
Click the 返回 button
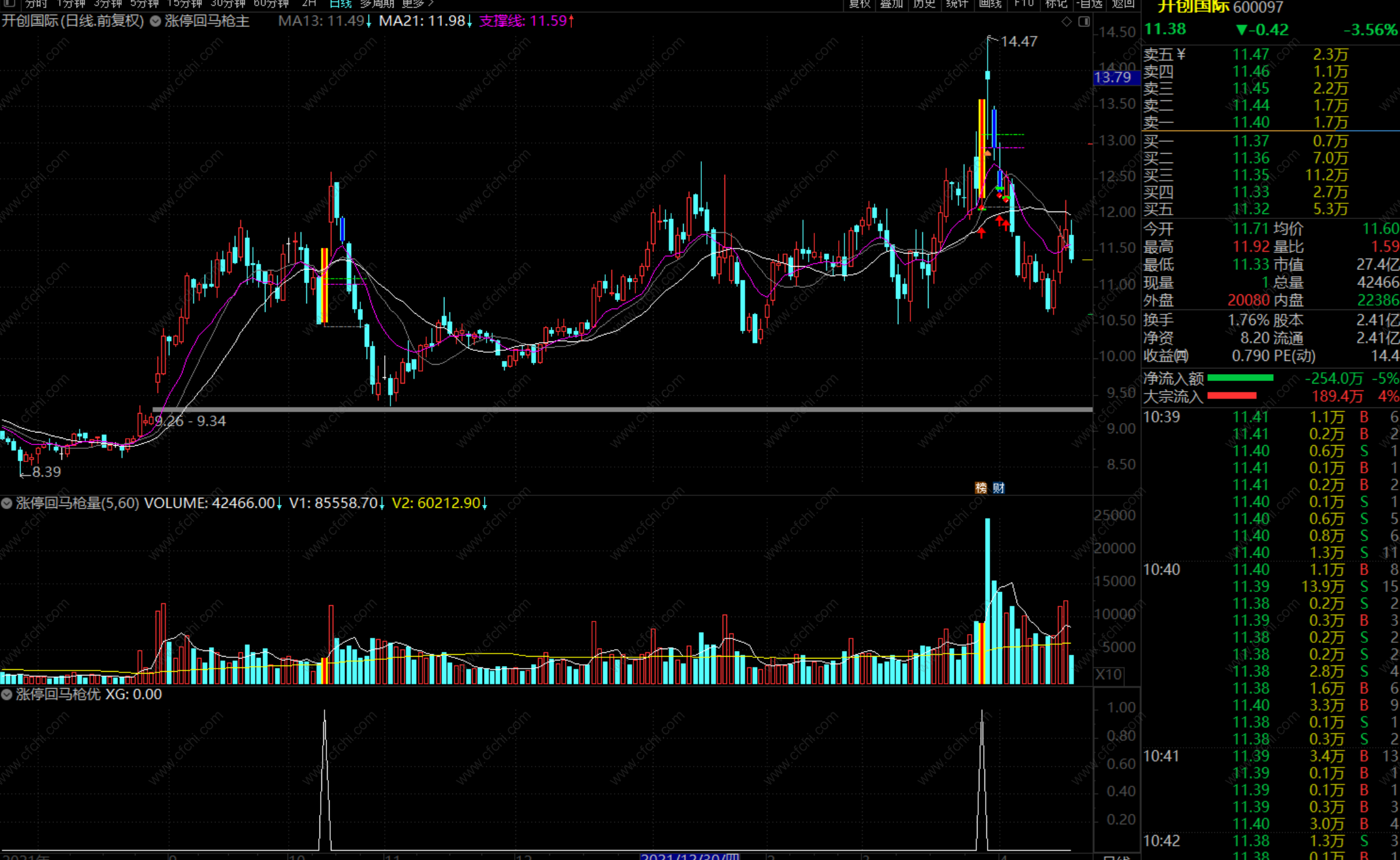1123,3
